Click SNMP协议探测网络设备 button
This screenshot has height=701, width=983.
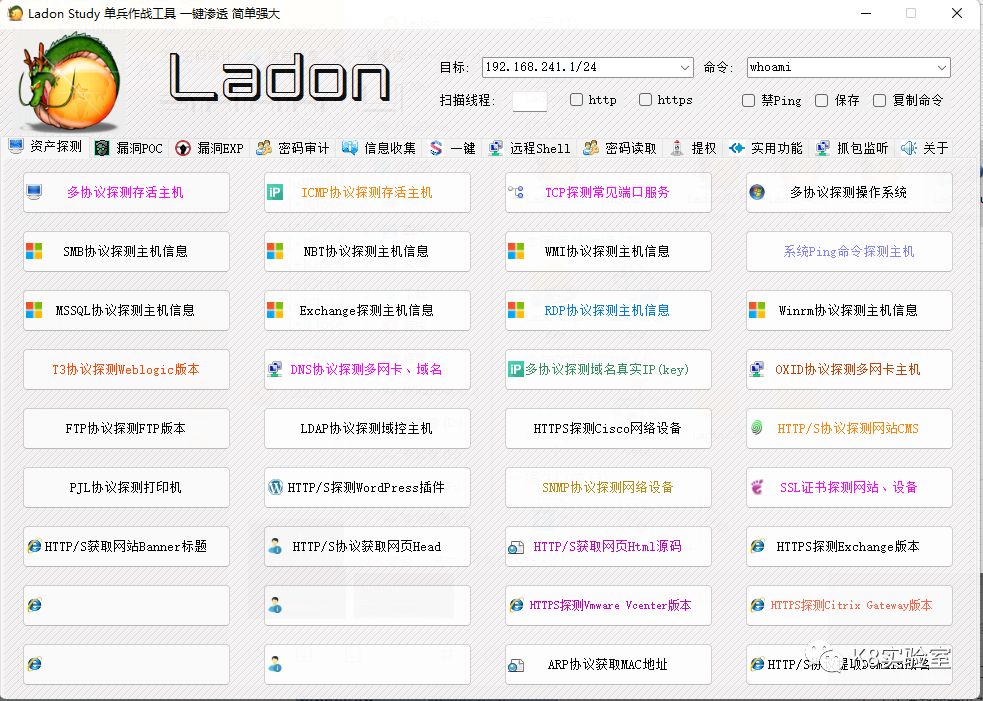[x=608, y=487]
